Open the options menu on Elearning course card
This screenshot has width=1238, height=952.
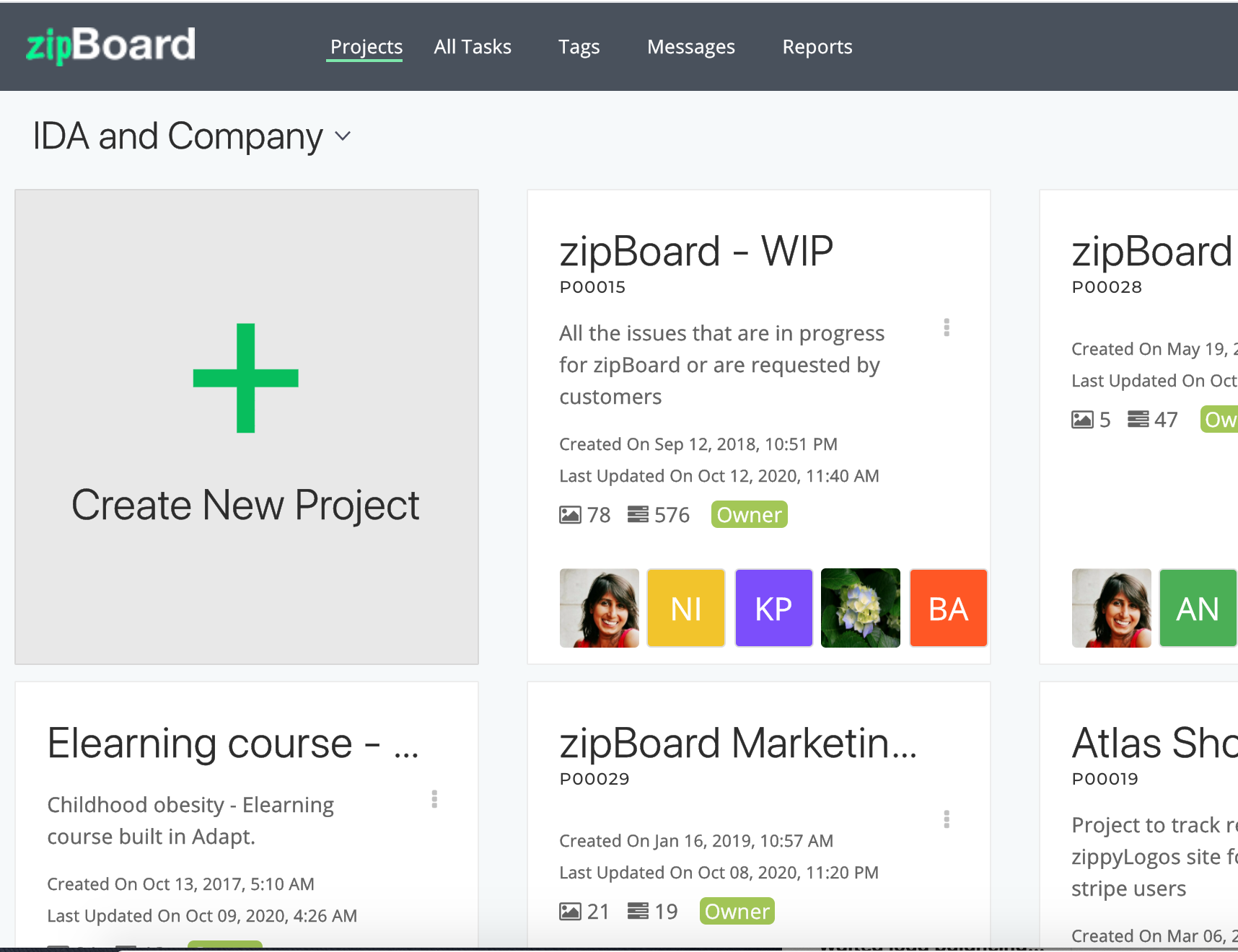click(x=434, y=799)
